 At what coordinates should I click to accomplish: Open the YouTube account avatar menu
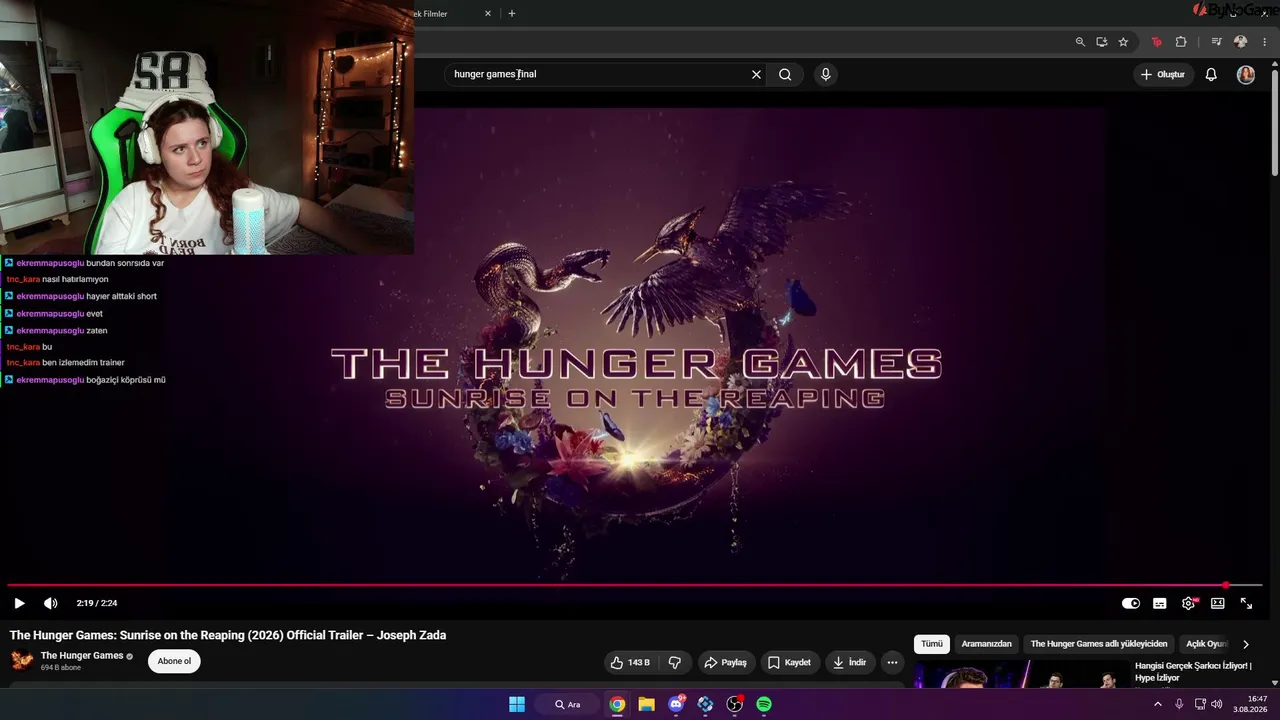[x=1246, y=74]
